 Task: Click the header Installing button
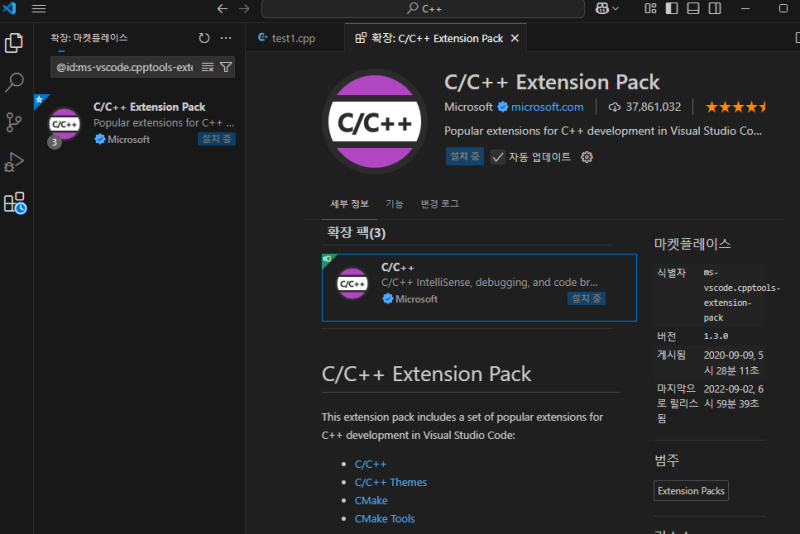pos(464,156)
